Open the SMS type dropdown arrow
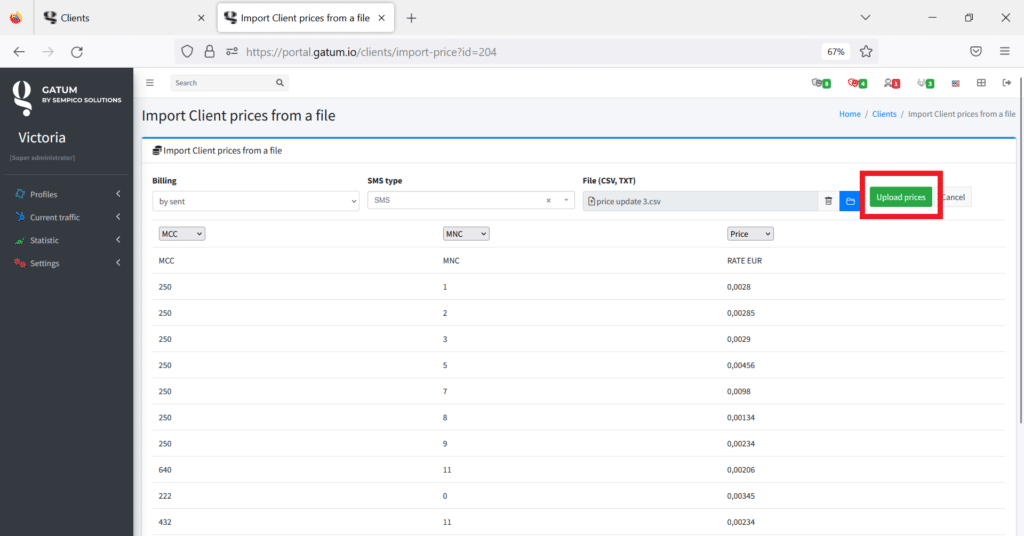Screen dimensions: 1024x536 pos(566,200)
